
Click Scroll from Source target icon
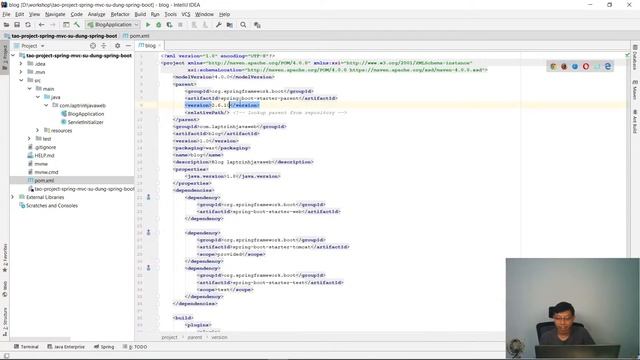93,46
